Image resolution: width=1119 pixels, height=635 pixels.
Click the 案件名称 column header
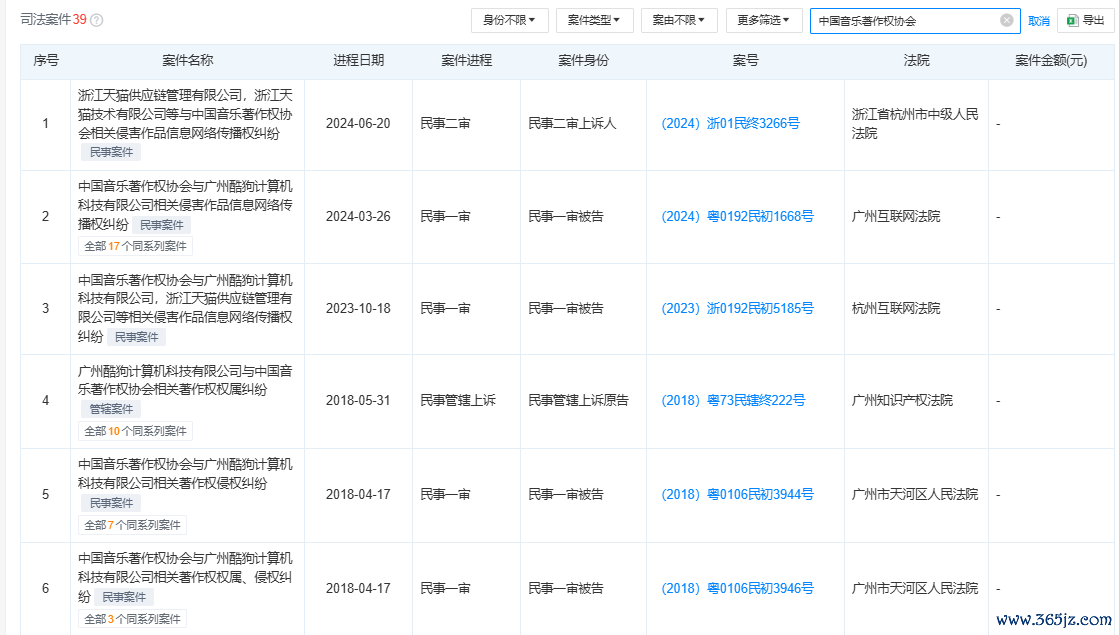click(188, 61)
